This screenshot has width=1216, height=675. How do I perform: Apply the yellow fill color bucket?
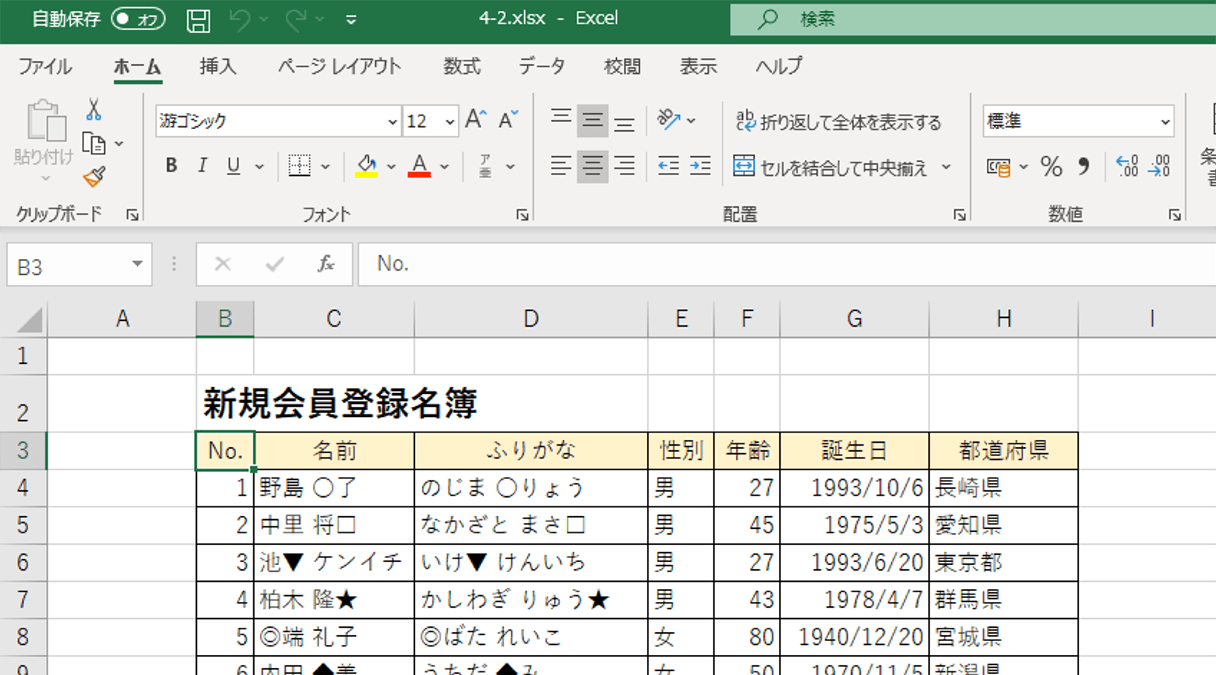tap(366, 166)
